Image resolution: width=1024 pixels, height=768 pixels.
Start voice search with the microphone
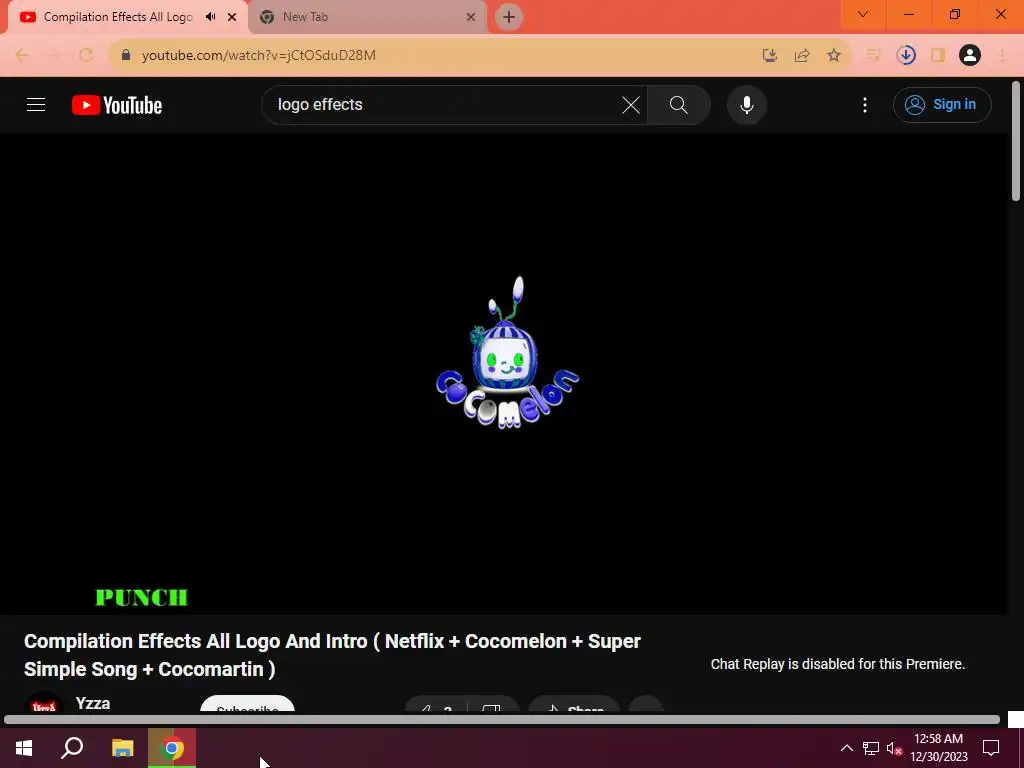746,104
